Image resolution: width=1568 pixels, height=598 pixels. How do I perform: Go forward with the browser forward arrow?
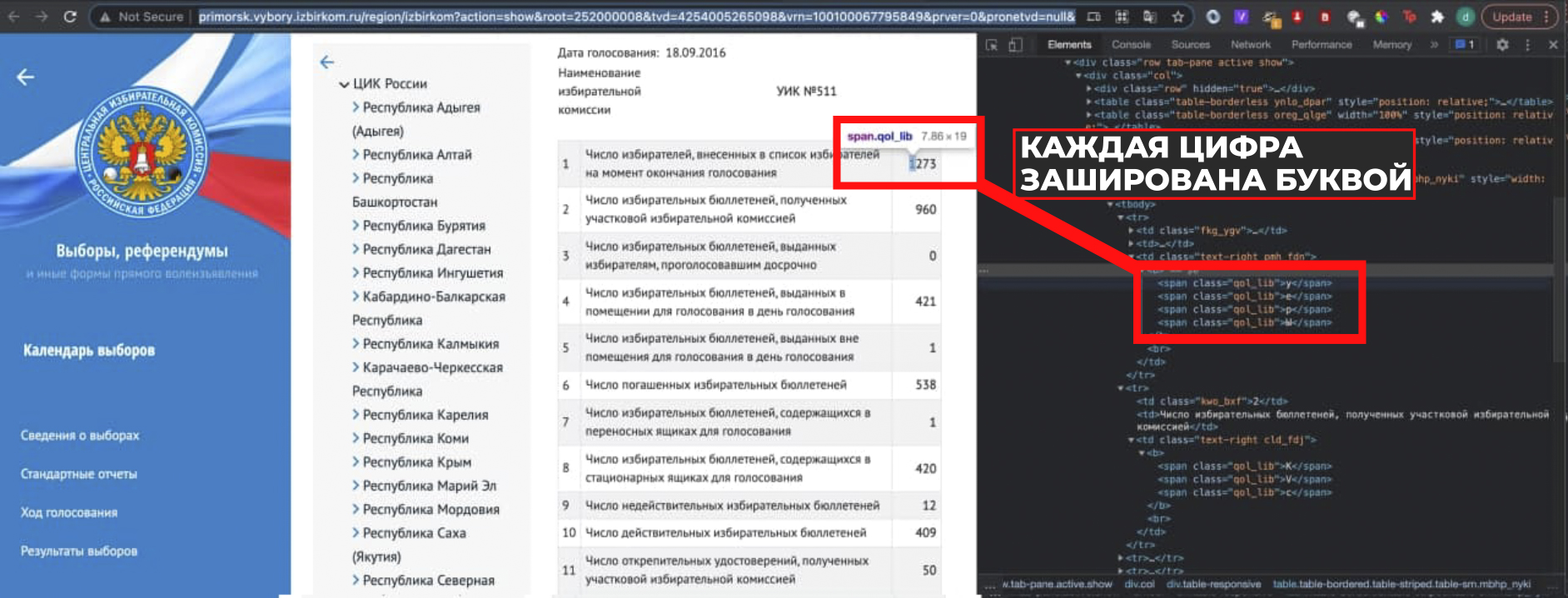coord(42,17)
